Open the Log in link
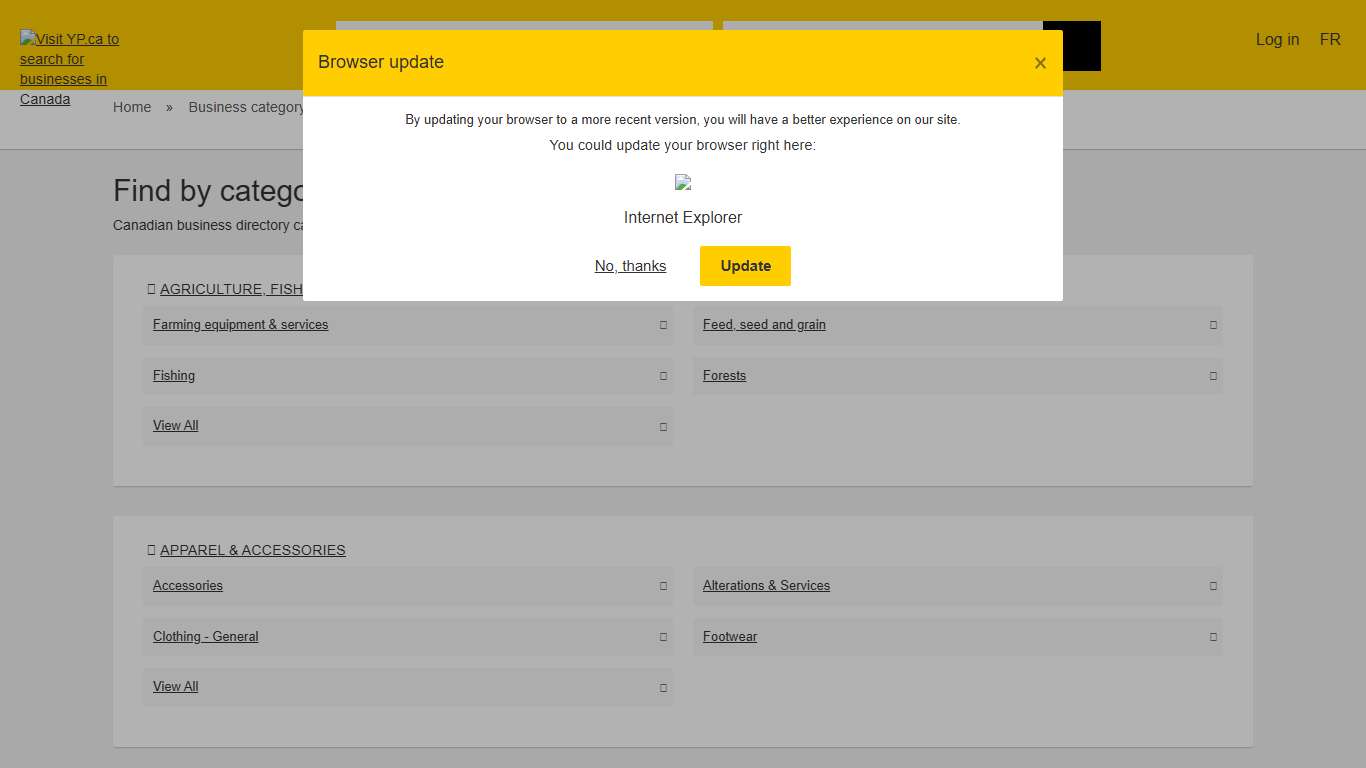Image resolution: width=1366 pixels, height=768 pixels. point(1277,39)
